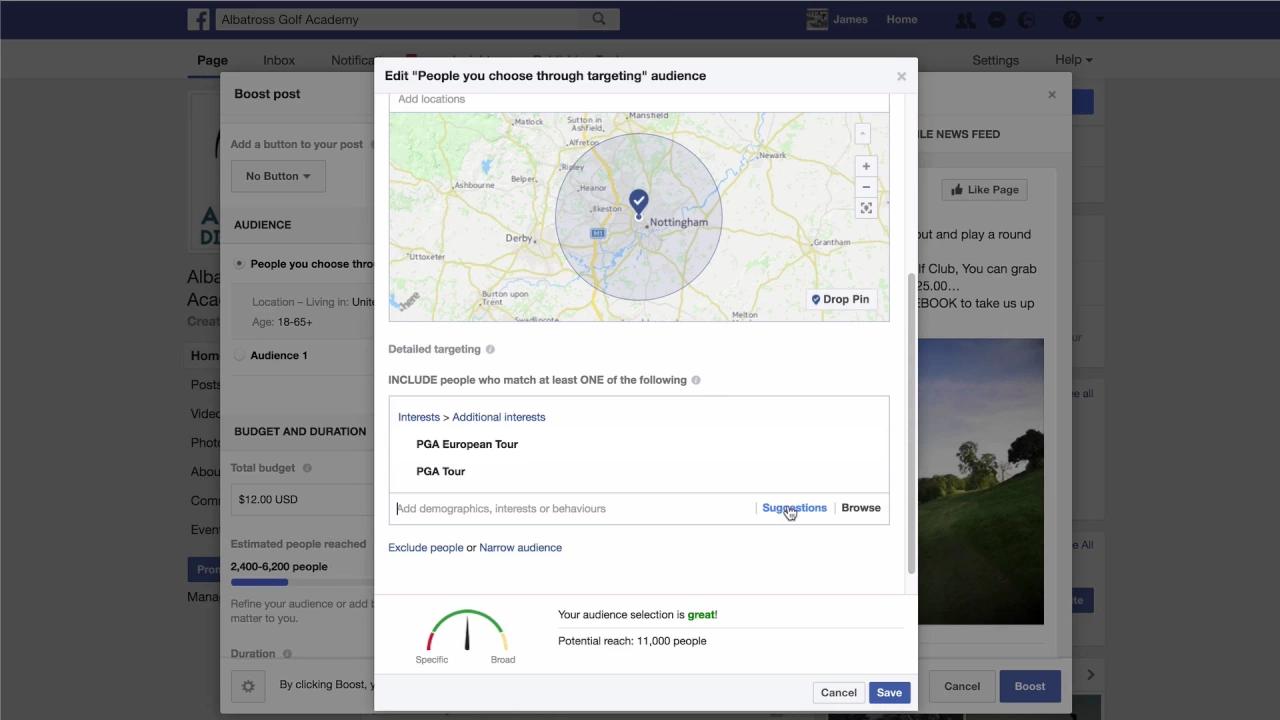
Task: Click the map fit-to-bounds icon
Action: coord(866,208)
